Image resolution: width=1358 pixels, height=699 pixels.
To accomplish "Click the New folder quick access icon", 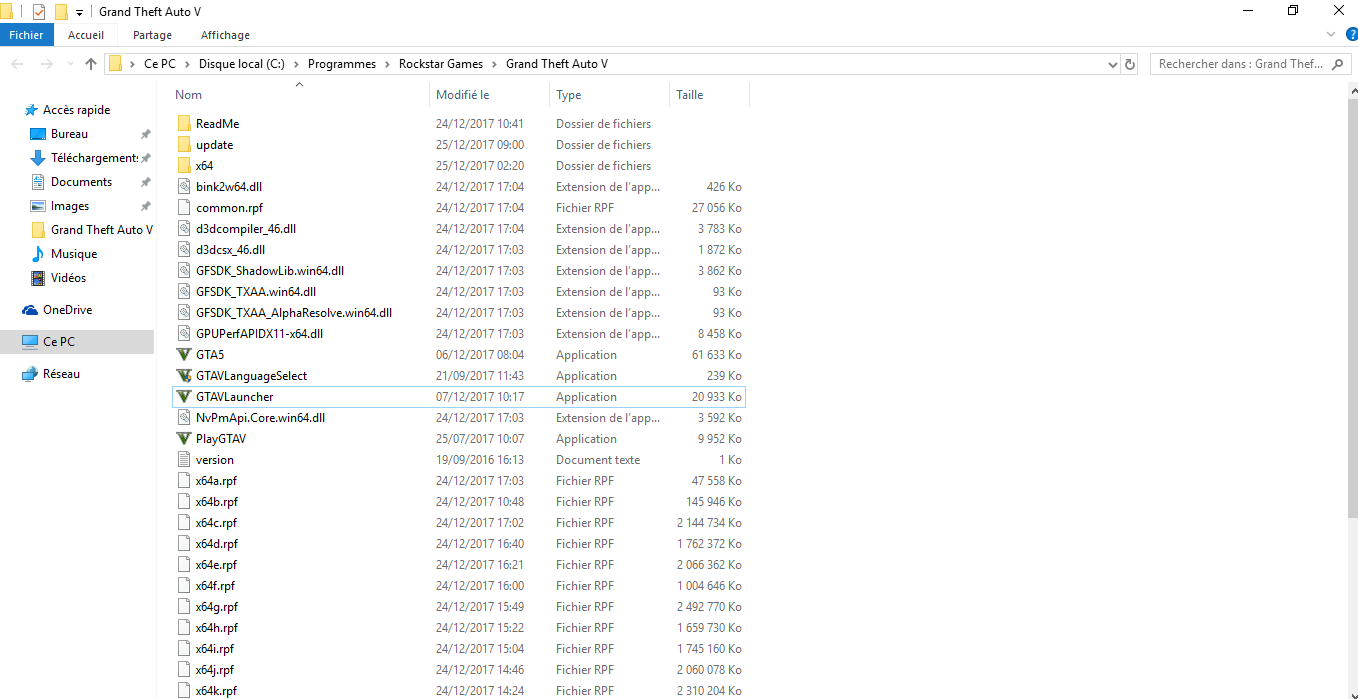I will click(x=61, y=12).
